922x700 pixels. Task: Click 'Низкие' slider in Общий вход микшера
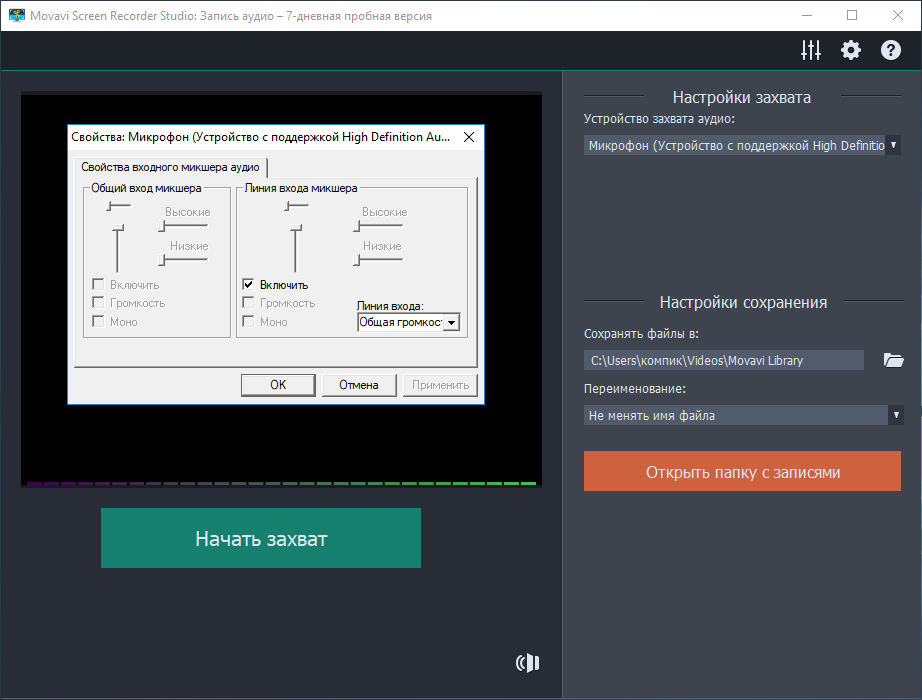(183, 260)
